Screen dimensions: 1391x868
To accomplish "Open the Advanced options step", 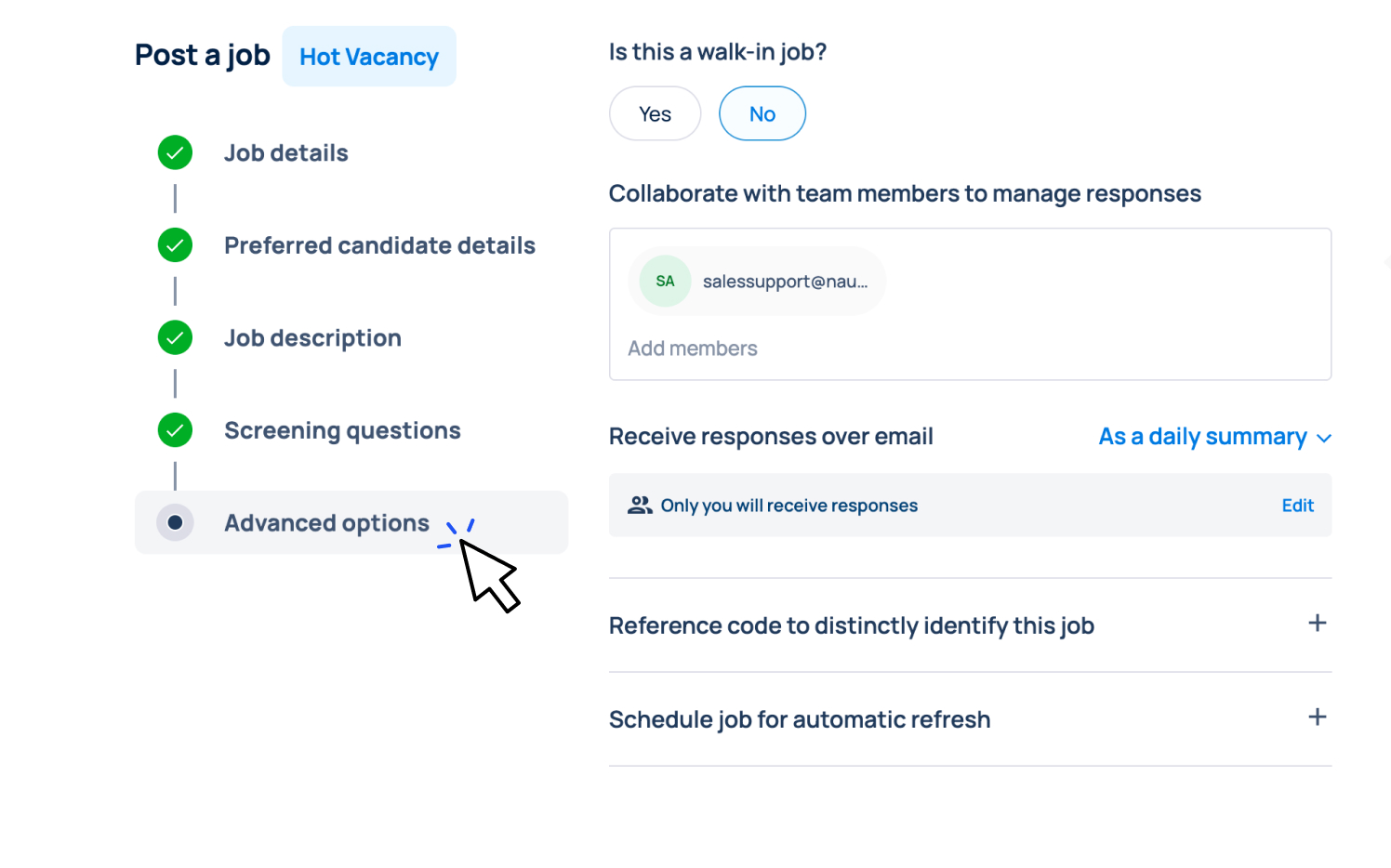I will (x=326, y=523).
